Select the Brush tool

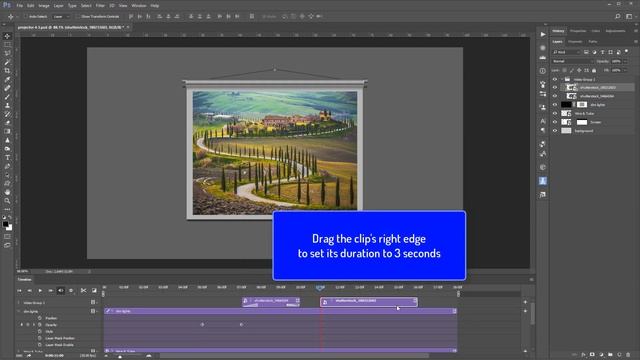(7, 97)
